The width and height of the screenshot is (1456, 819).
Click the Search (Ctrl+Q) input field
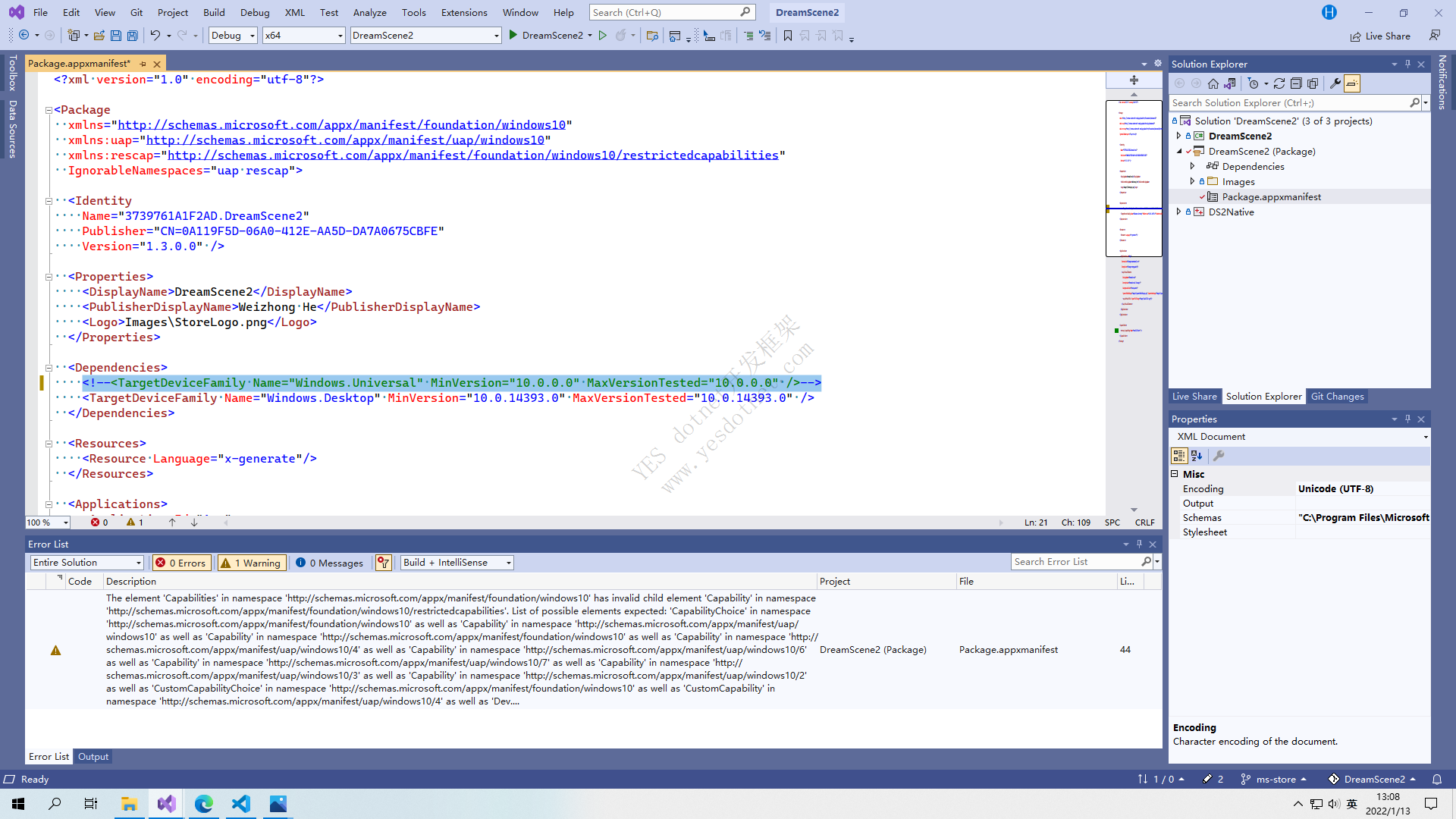point(671,12)
